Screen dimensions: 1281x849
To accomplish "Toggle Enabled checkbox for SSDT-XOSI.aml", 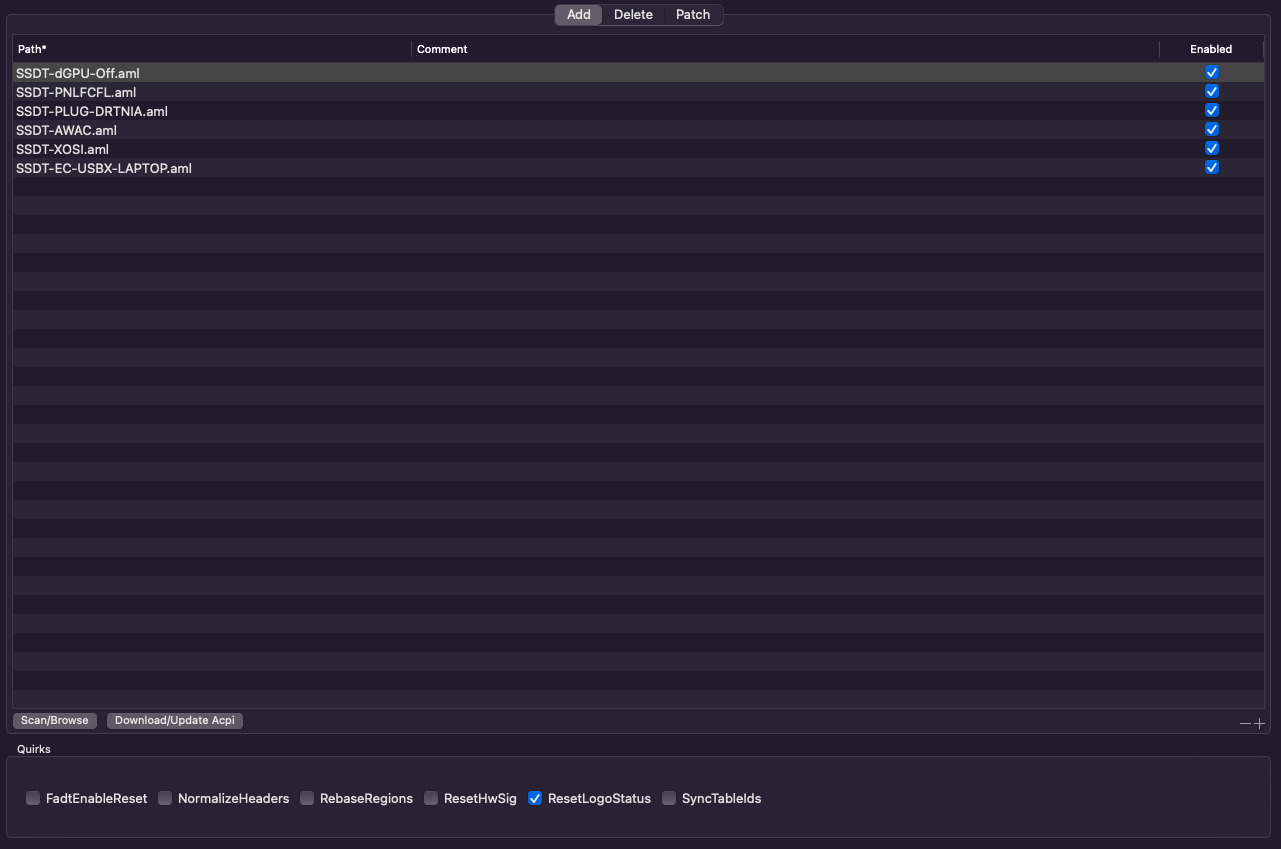I will tap(1212, 149).
